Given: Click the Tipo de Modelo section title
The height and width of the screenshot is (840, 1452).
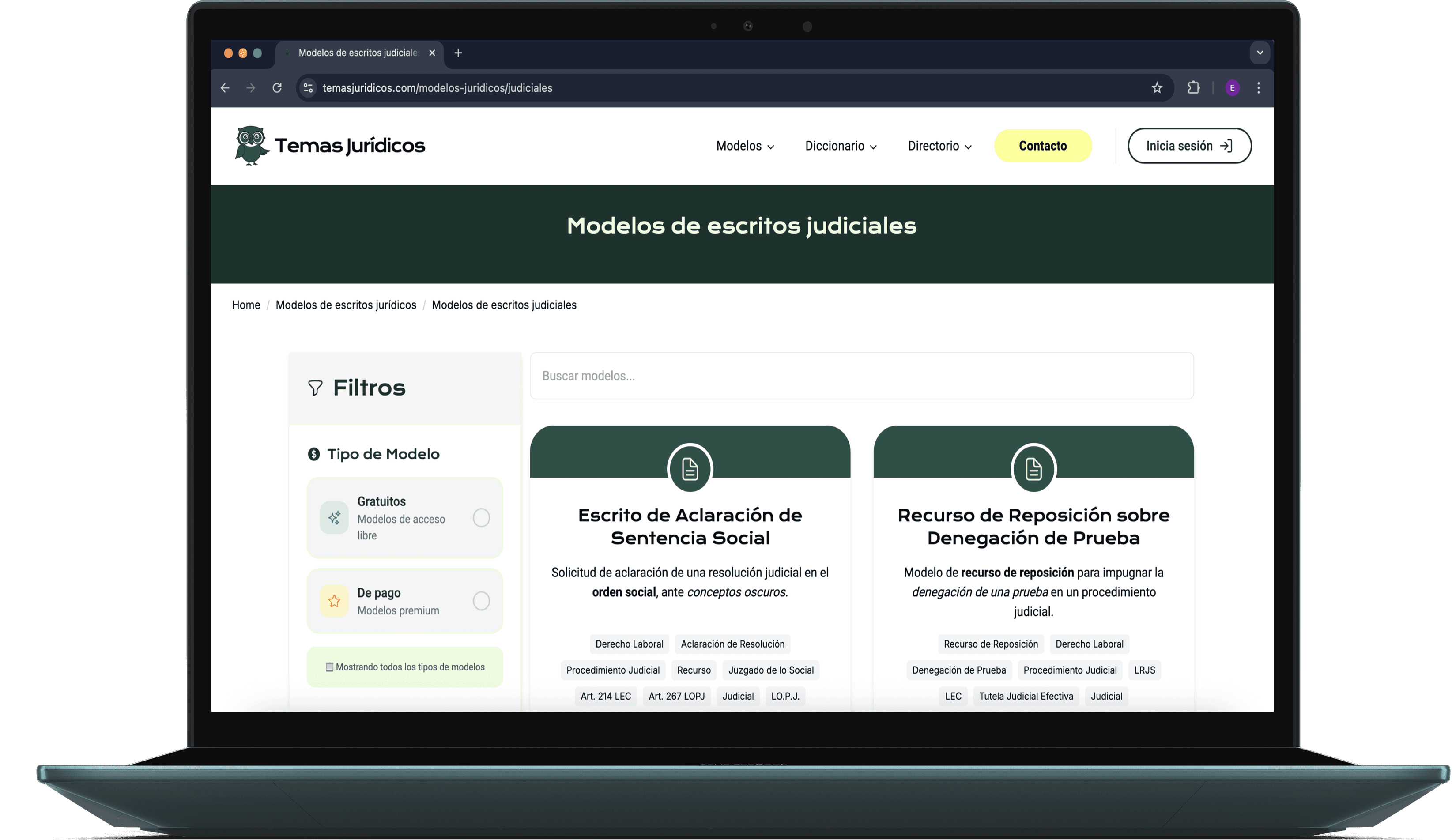Looking at the screenshot, I should tap(383, 455).
